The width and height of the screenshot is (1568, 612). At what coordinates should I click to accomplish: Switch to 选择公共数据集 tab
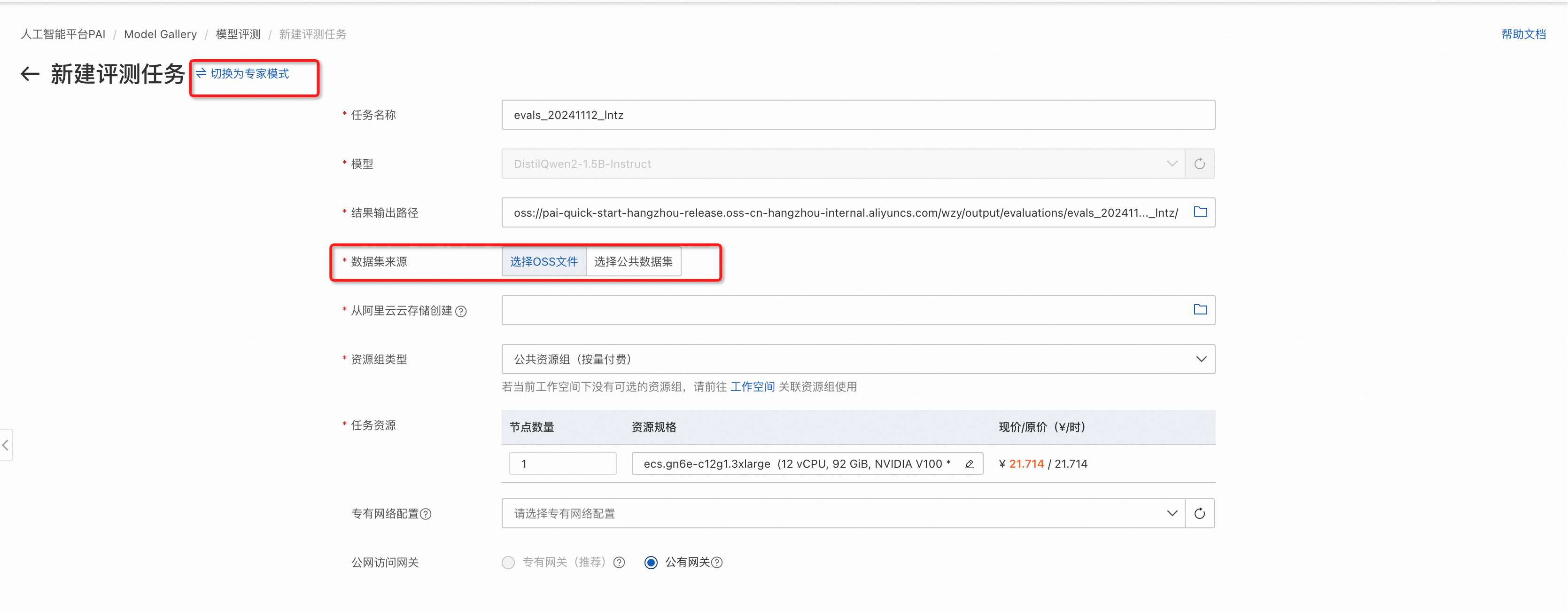click(x=633, y=262)
